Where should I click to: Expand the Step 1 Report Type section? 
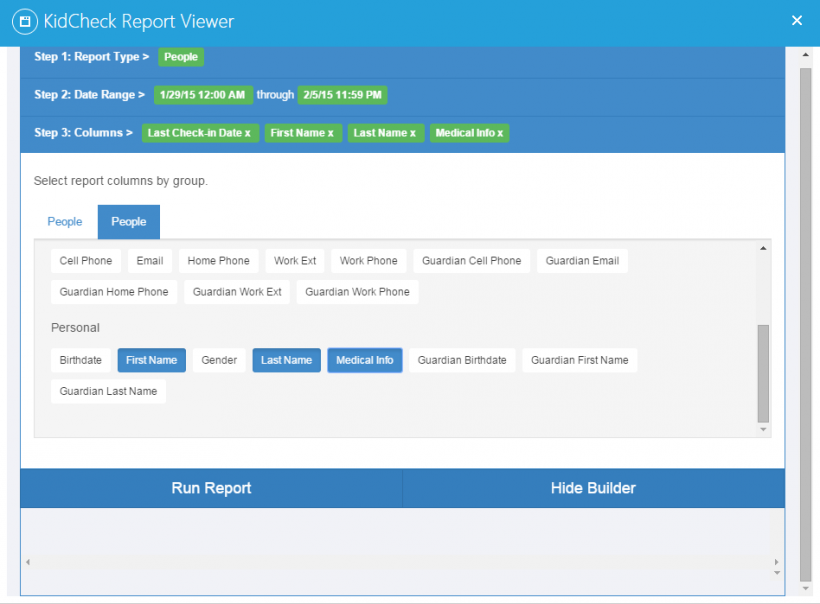(x=90, y=57)
